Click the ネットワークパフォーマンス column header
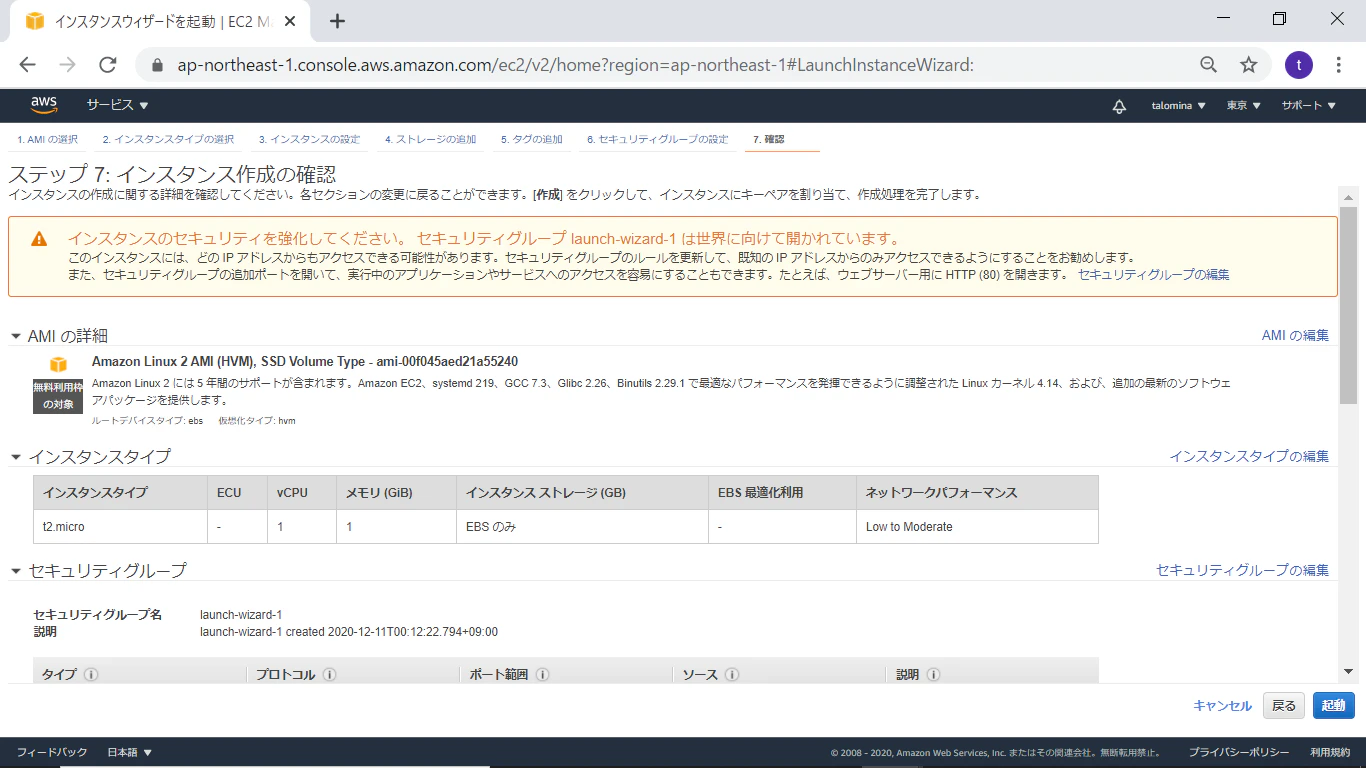Image resolution: width=1366 pixels, height=768 pixels. [977, 493]
